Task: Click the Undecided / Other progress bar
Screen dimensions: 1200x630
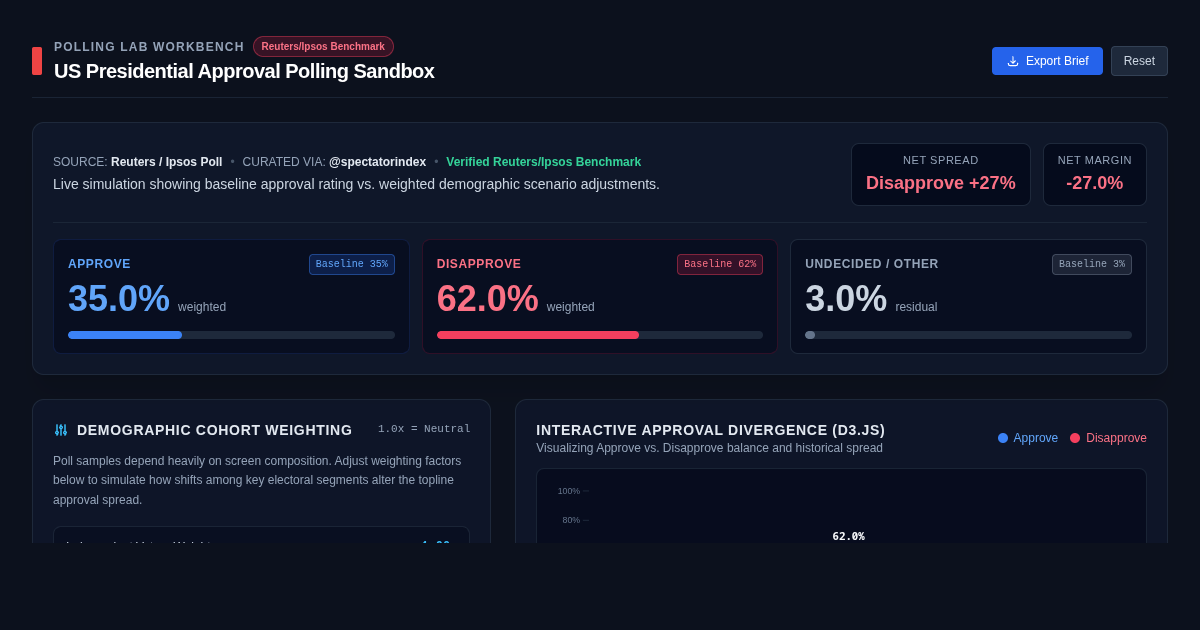Action: coord(968,335)
